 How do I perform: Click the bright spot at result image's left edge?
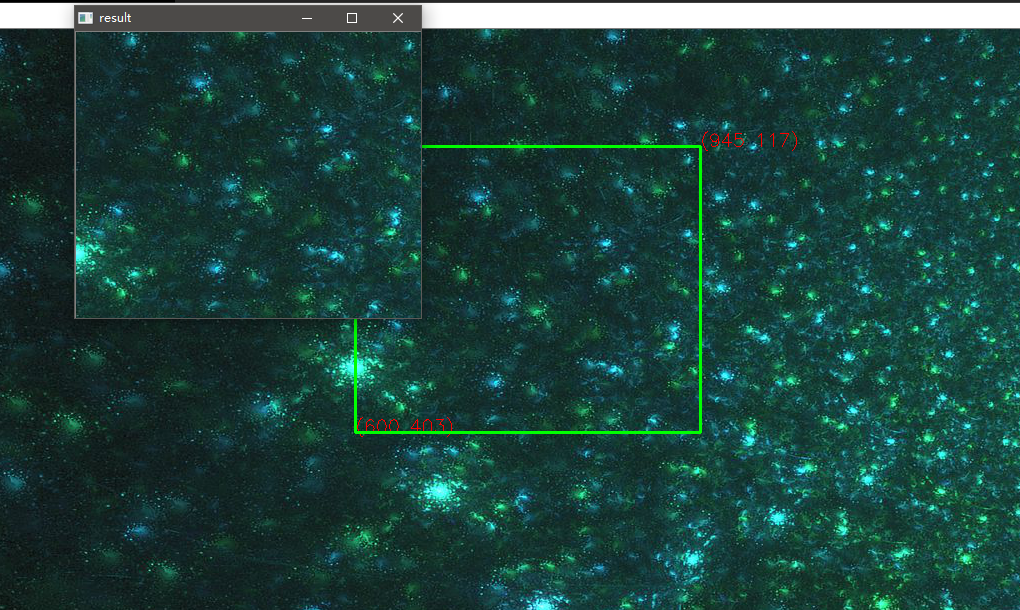pyautogui.click(x=84, y=253)
